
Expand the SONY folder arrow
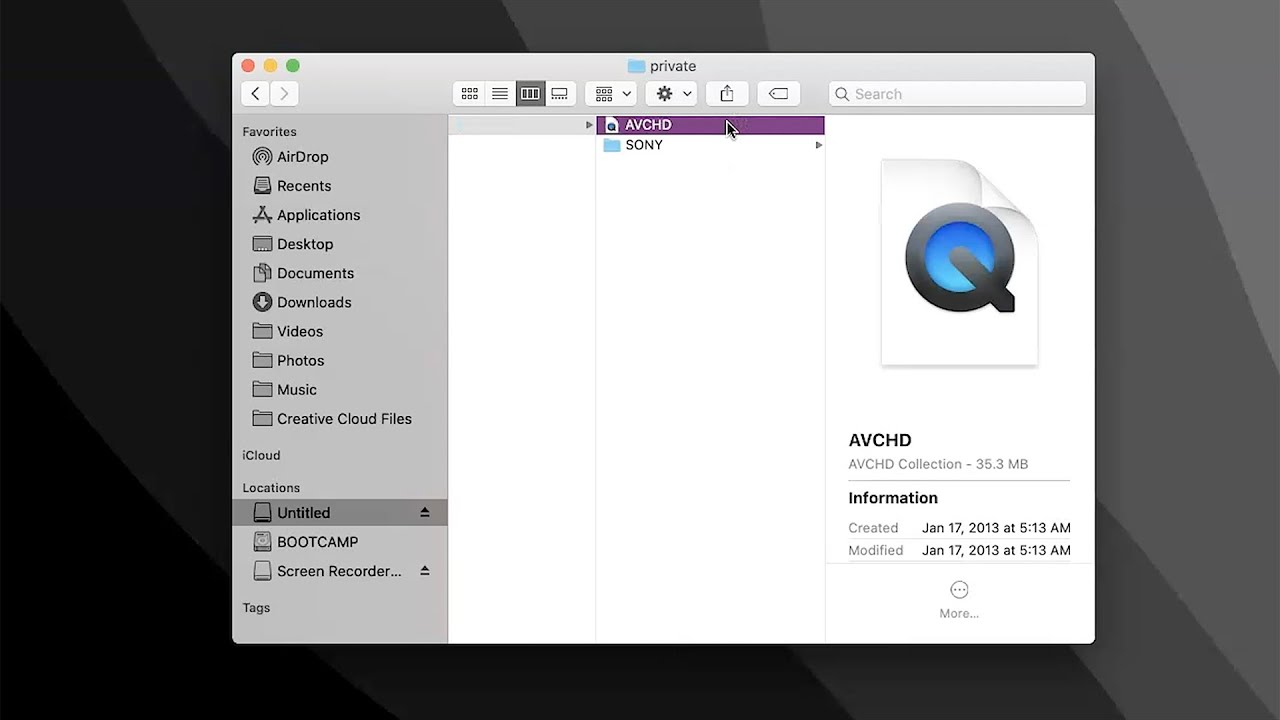[818, 145]
